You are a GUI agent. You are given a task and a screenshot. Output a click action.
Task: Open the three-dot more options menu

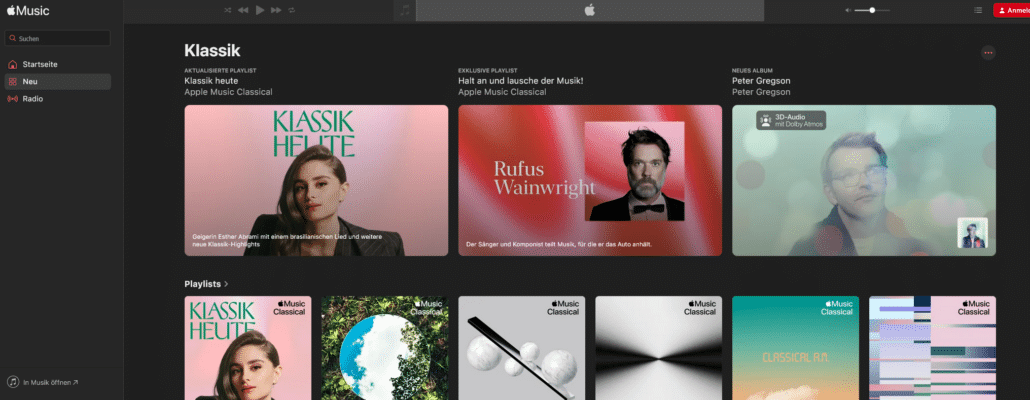pos(988,53)
